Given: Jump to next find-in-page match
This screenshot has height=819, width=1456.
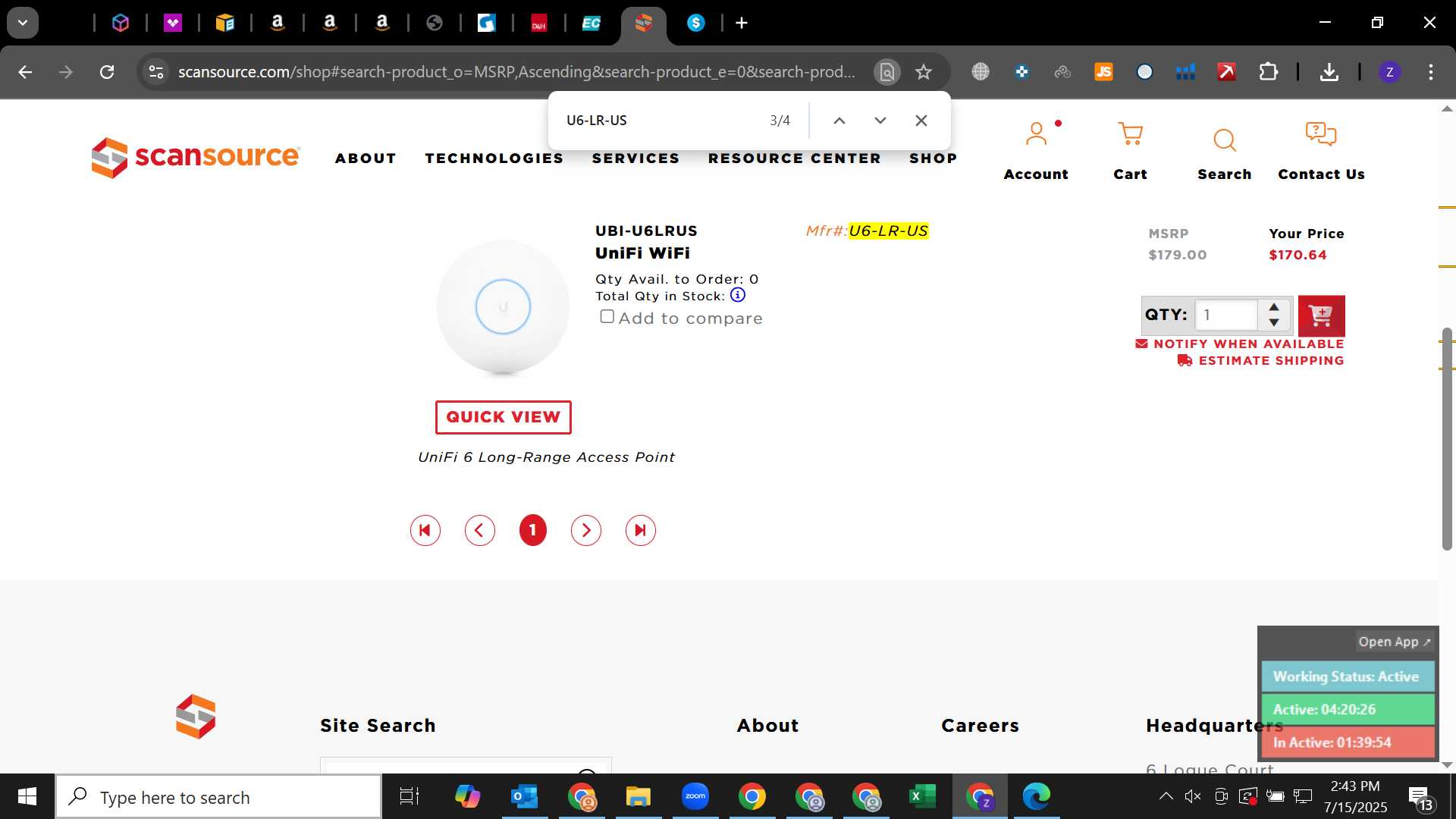Looking at the screenshot, I should pos(880,121).
